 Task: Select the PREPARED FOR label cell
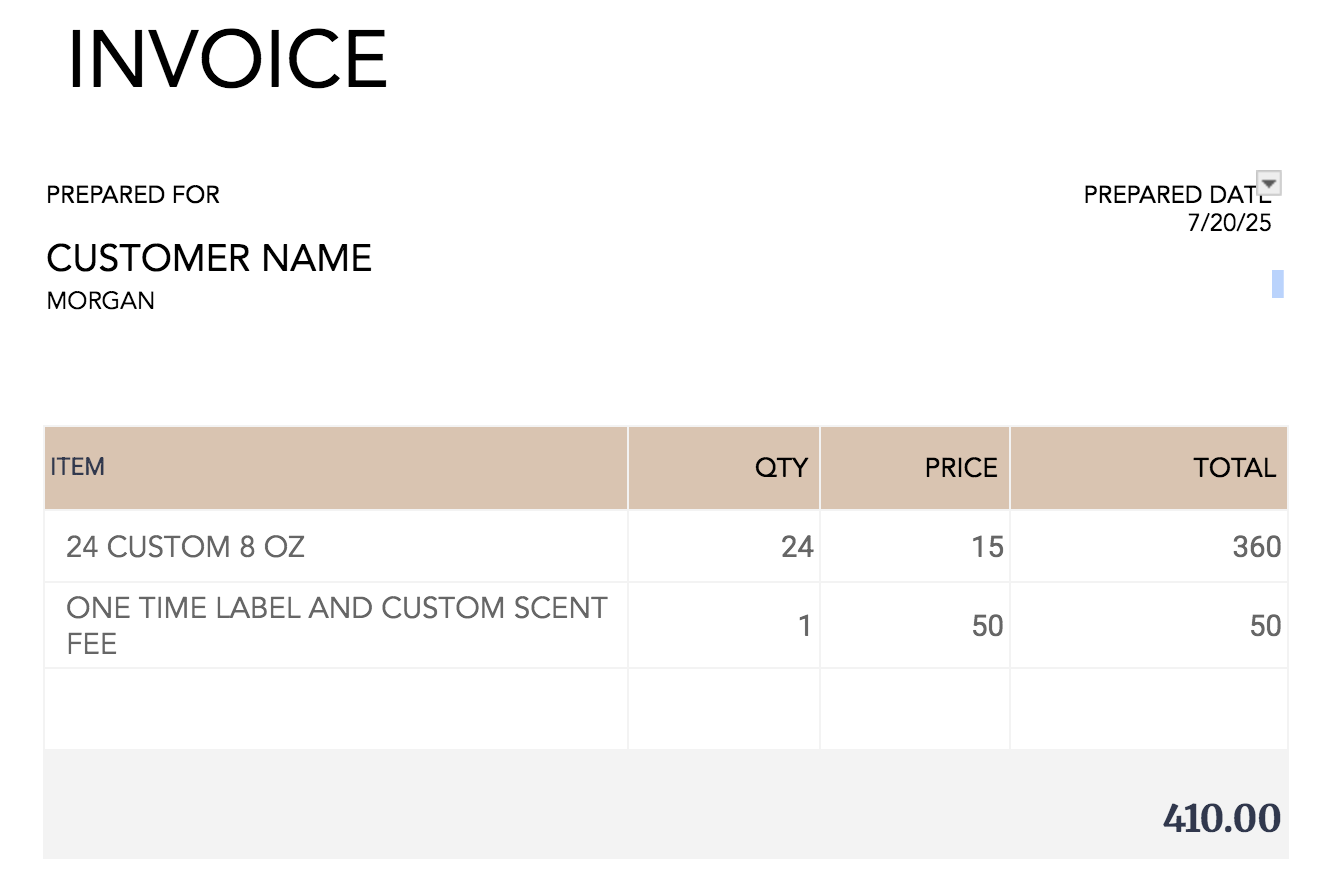(133, 195)
